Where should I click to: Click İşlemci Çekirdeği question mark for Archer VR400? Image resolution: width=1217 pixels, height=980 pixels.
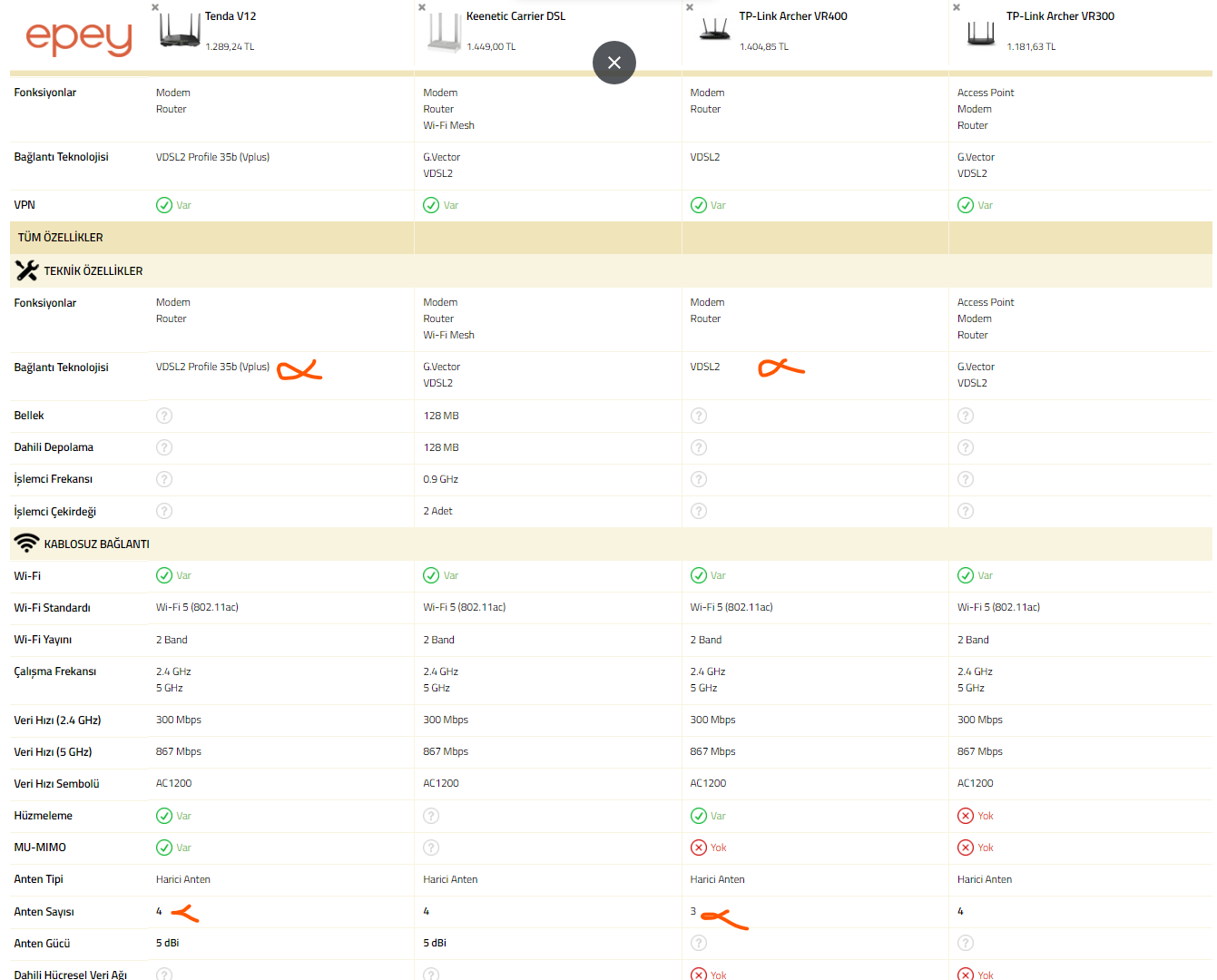(699, 511)
